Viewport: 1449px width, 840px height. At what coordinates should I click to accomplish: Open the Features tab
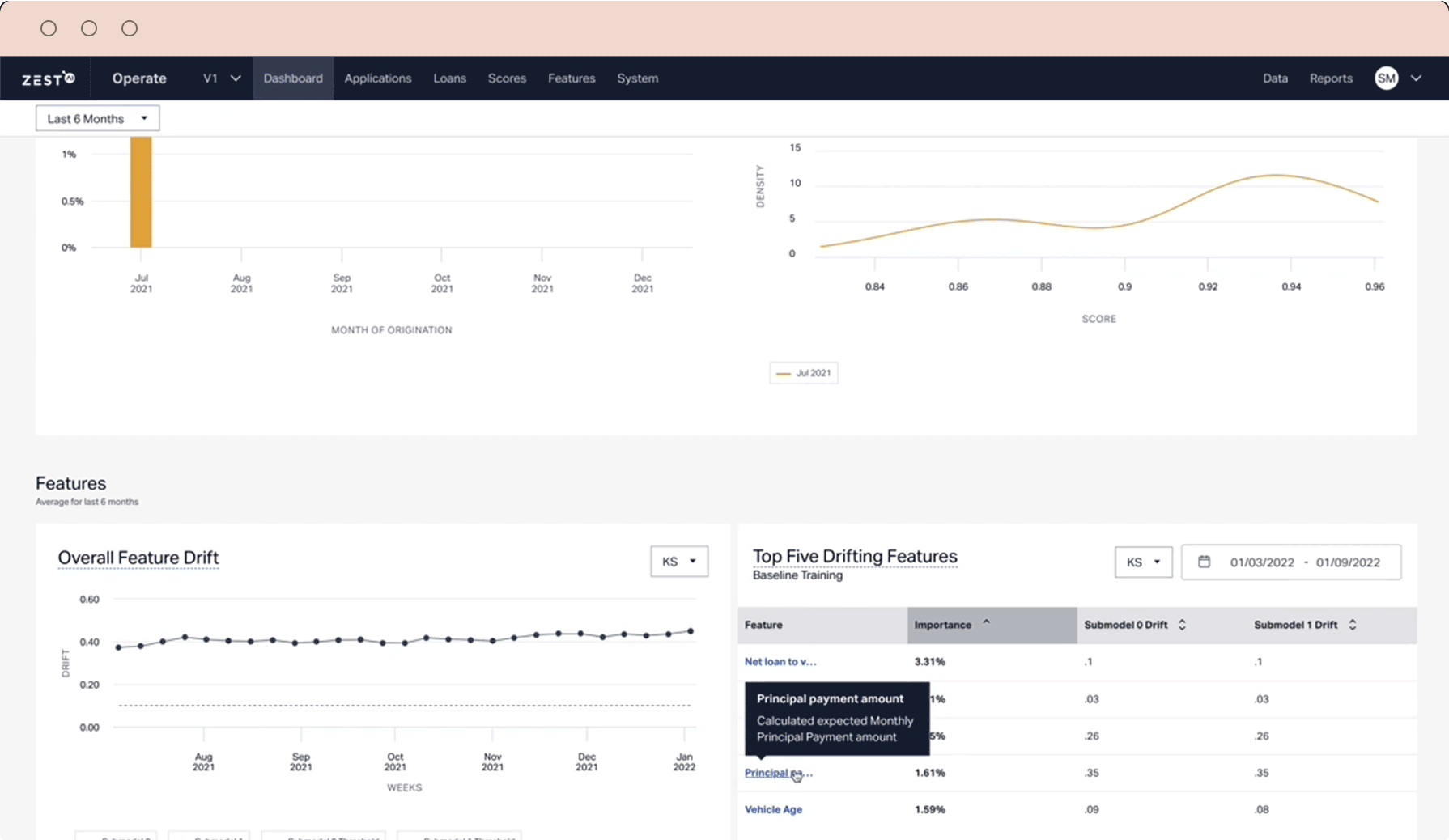click(572, 78)
